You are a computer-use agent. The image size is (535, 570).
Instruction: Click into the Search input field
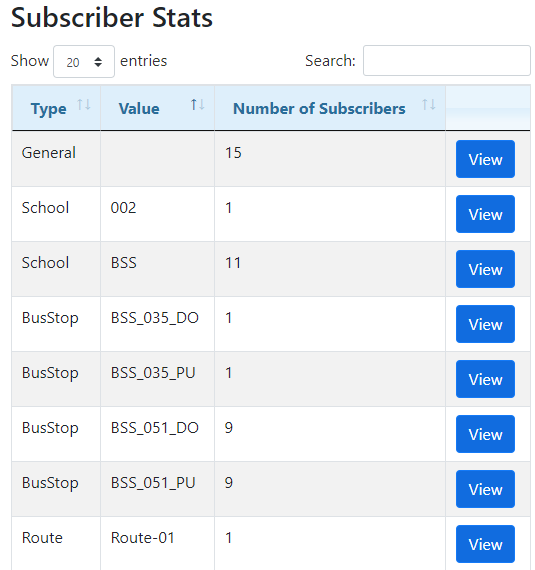[447, 60]
